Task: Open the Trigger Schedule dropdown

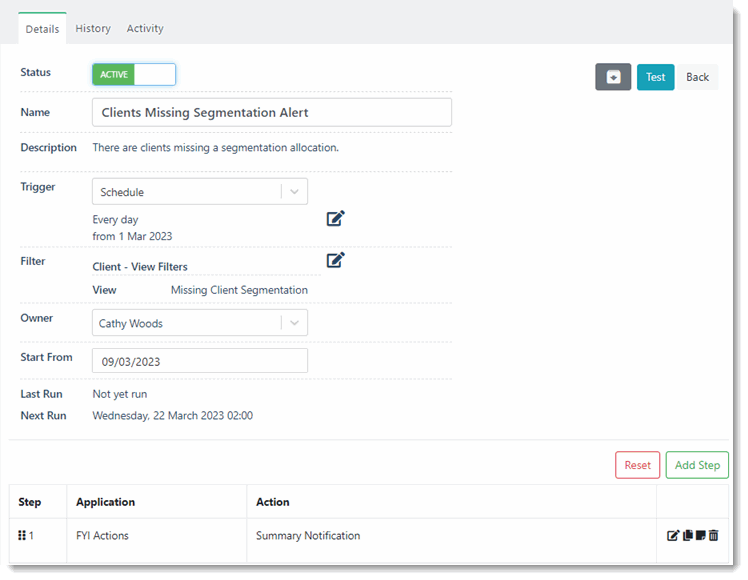Action: (200, 192)
